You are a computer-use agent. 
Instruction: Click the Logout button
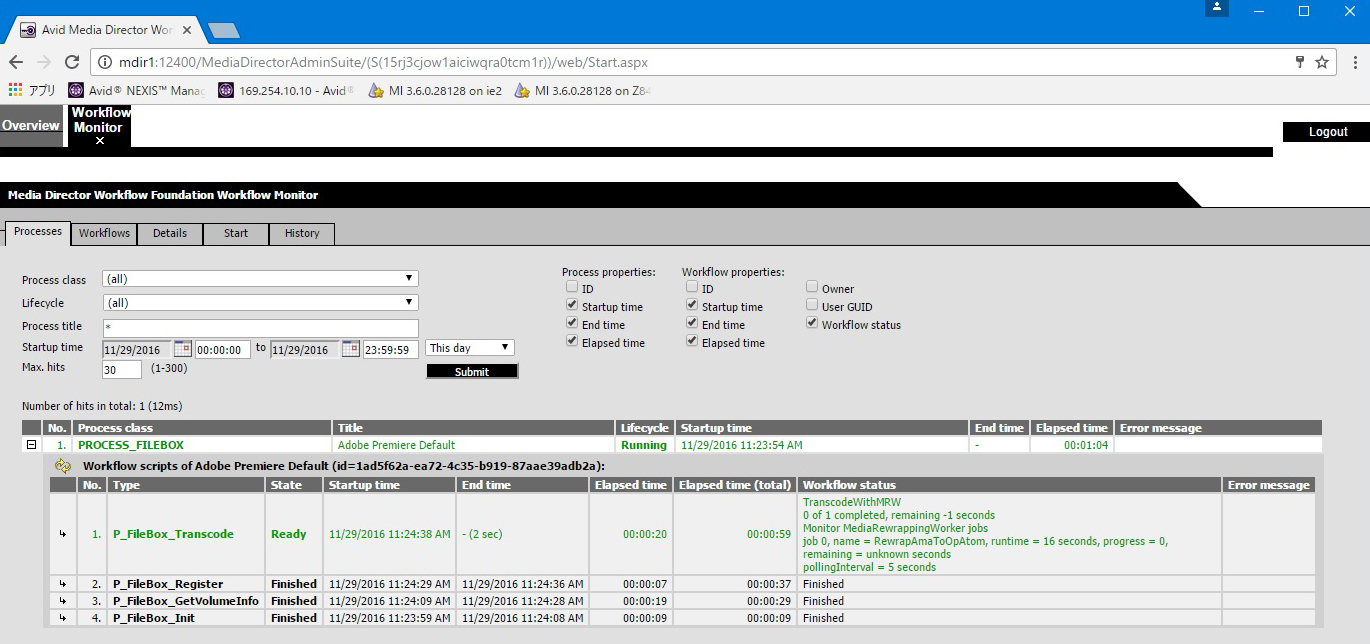click(1328, 132)
